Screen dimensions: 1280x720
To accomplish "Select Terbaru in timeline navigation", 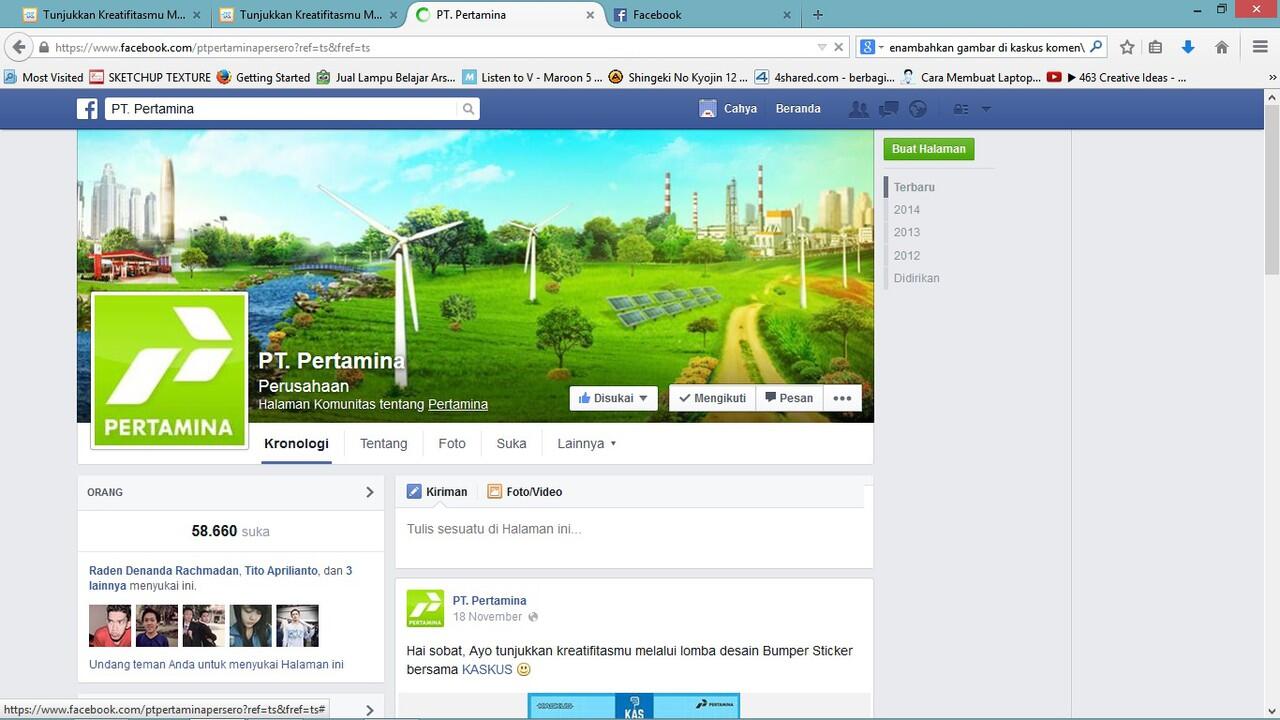I will [x=914, y=187].
